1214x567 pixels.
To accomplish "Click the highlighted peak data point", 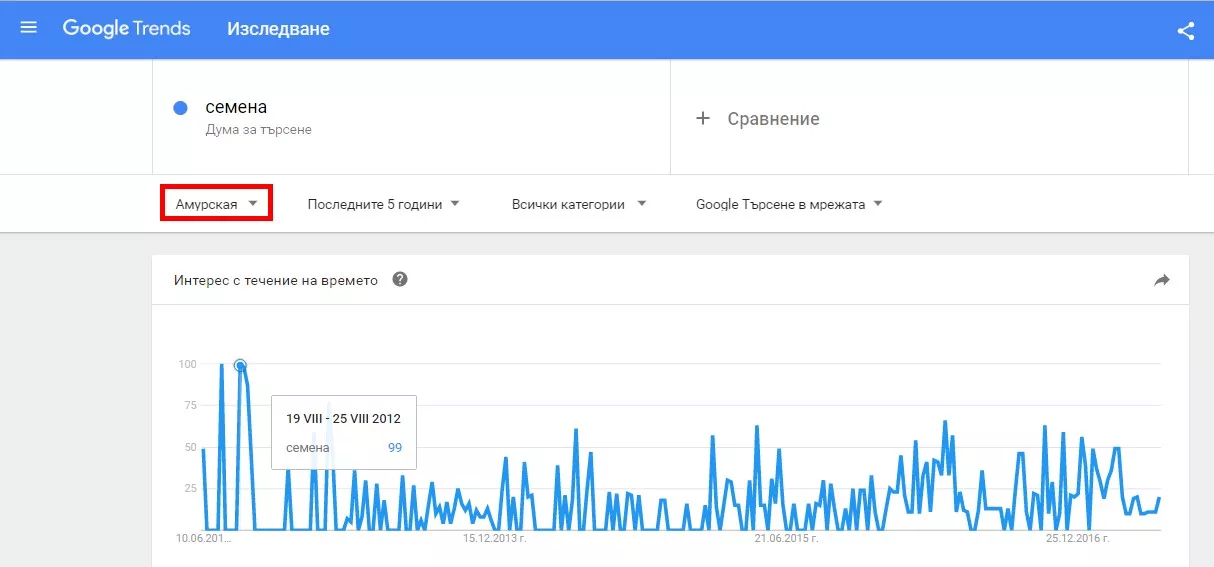I will (240, 365).
